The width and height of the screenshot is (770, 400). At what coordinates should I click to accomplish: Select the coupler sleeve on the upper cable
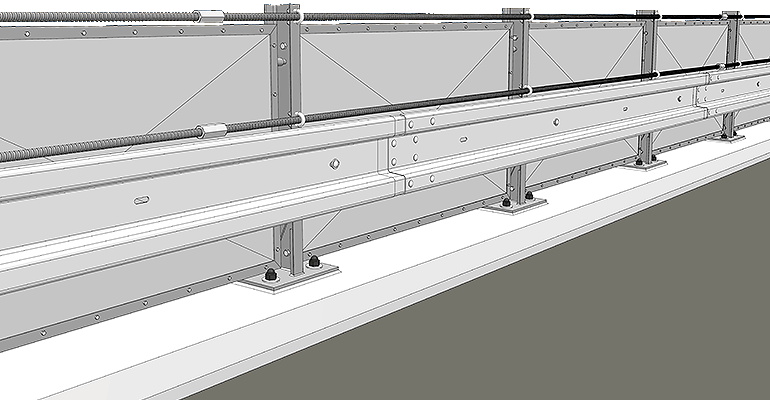[x=209, y=17]
